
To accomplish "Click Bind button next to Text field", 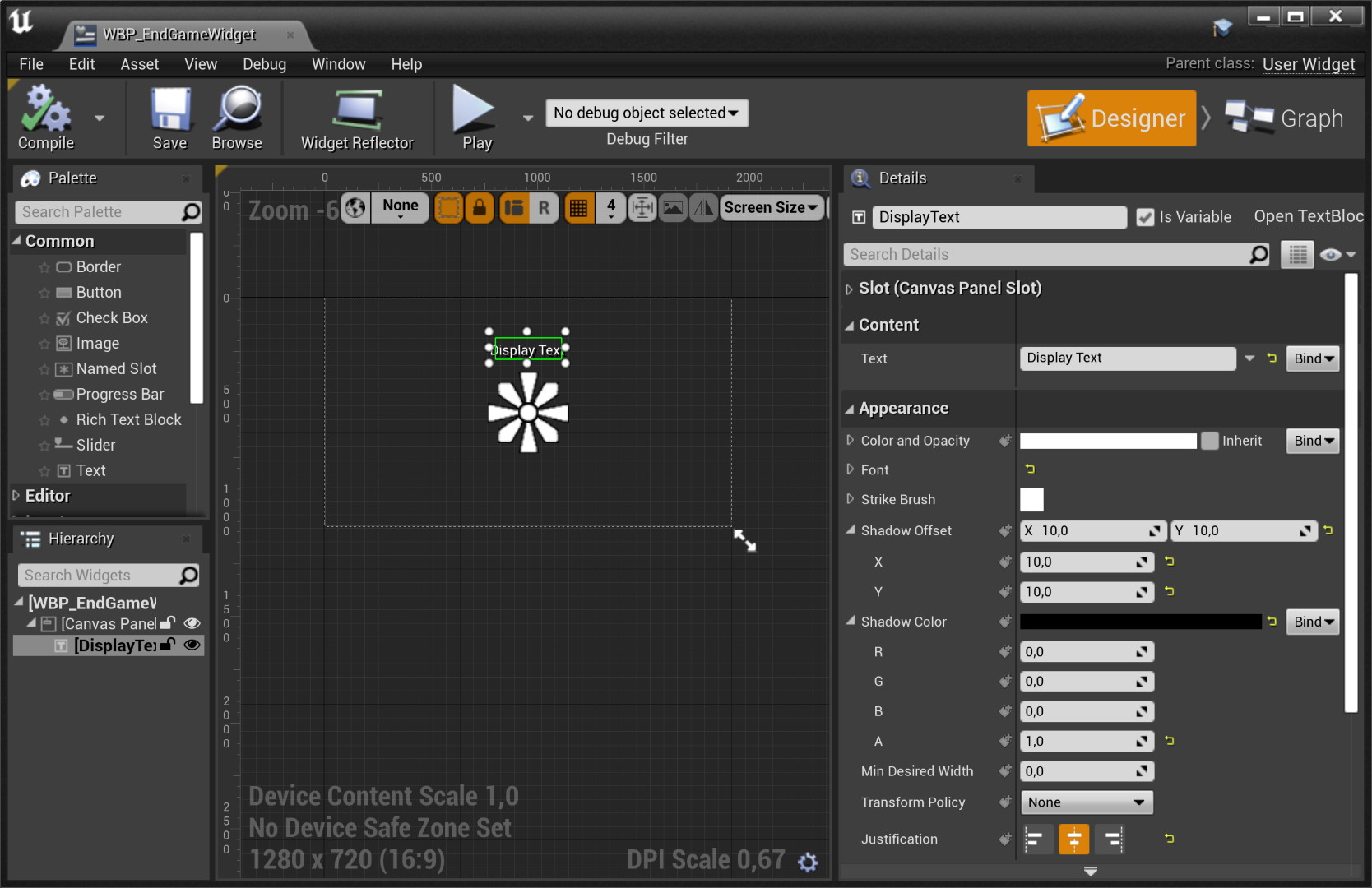I will pos(1313,358).
